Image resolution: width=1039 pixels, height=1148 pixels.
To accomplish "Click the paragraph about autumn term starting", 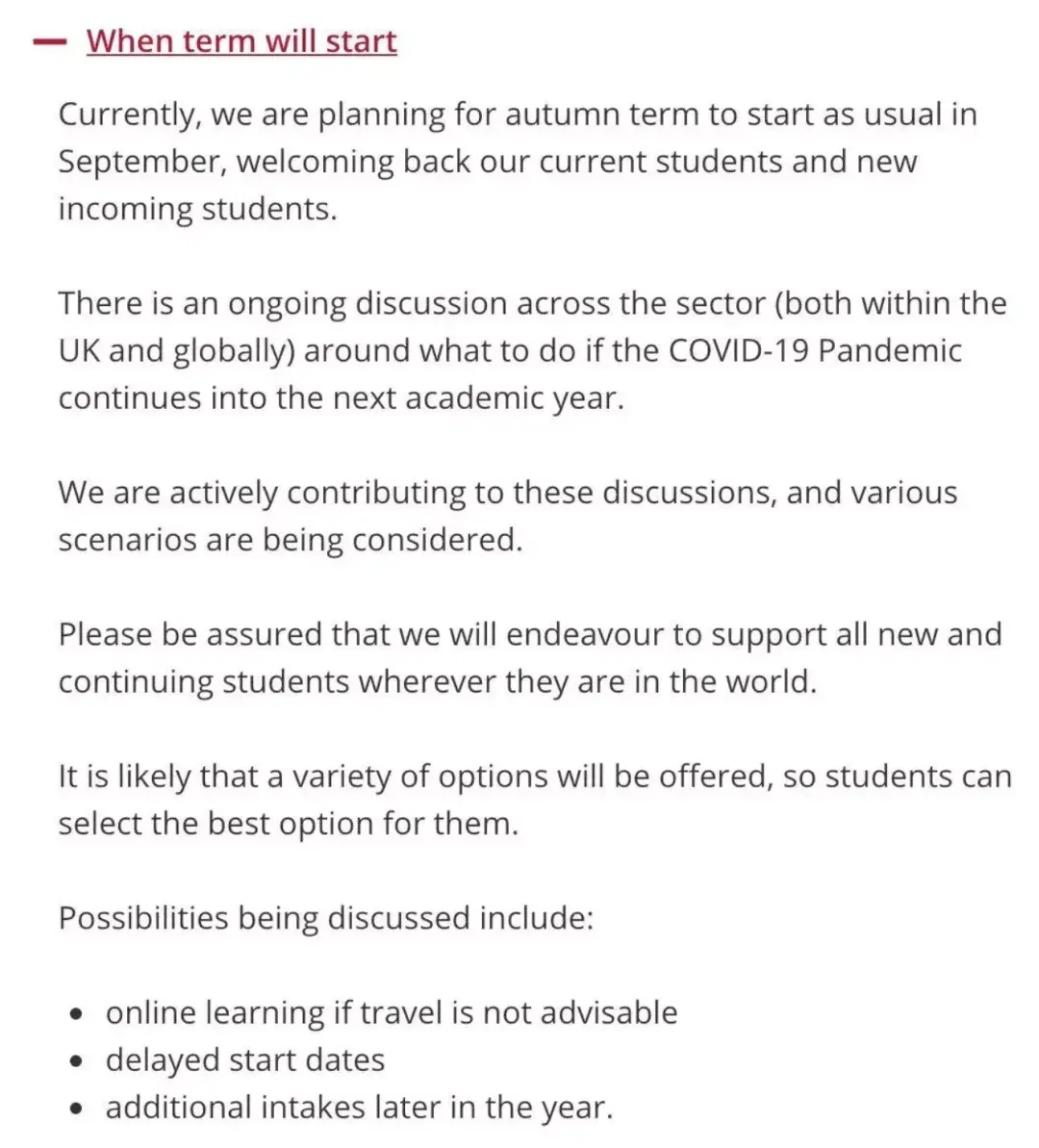I will coord(517,161).
